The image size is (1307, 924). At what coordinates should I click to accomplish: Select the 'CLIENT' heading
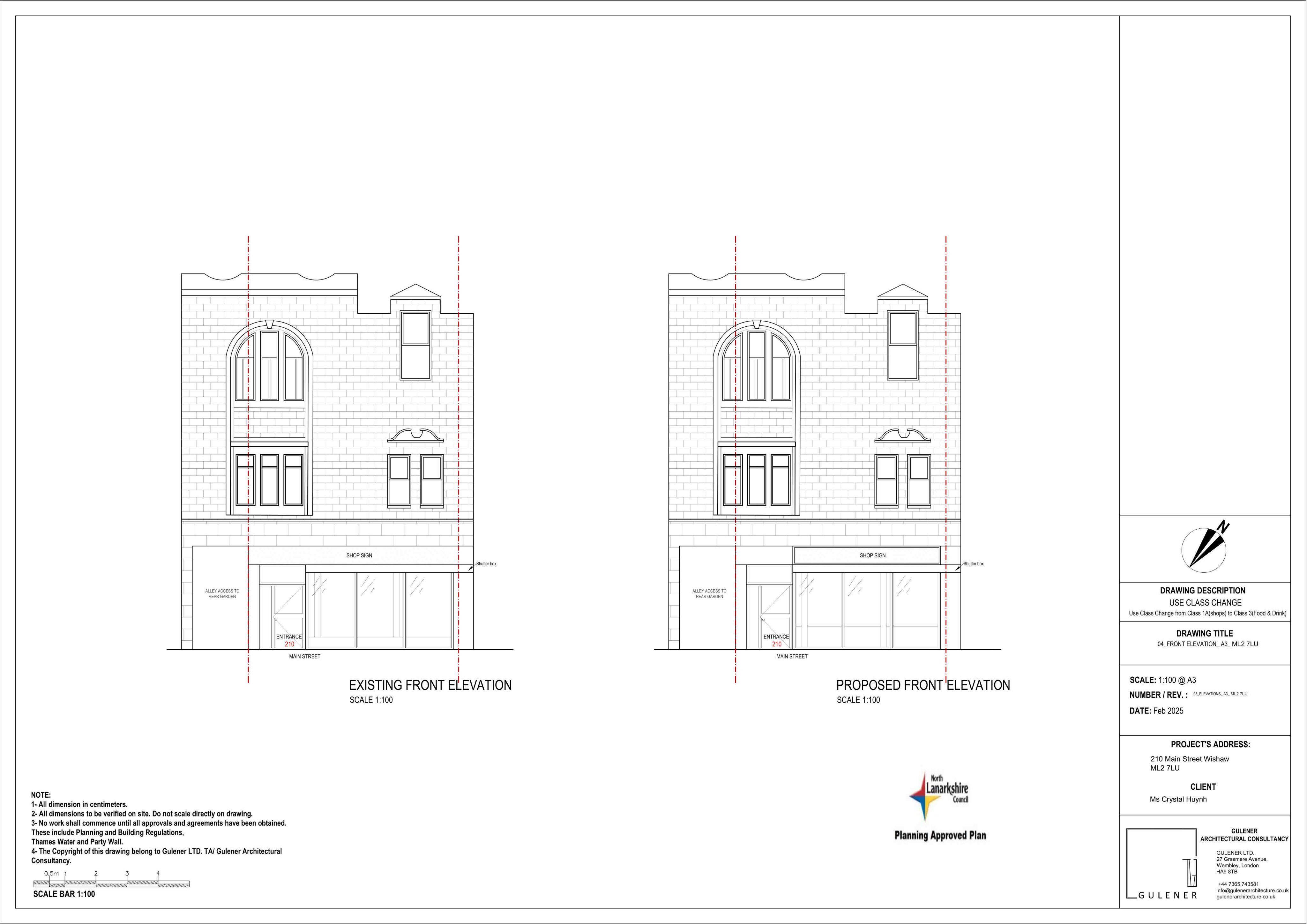coord(1203,787)
